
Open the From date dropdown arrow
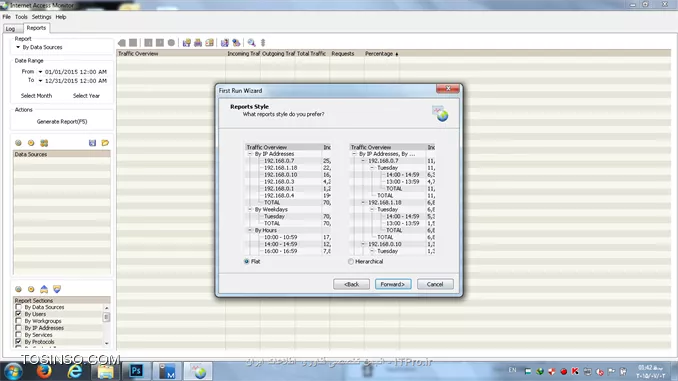coord(40,72)
